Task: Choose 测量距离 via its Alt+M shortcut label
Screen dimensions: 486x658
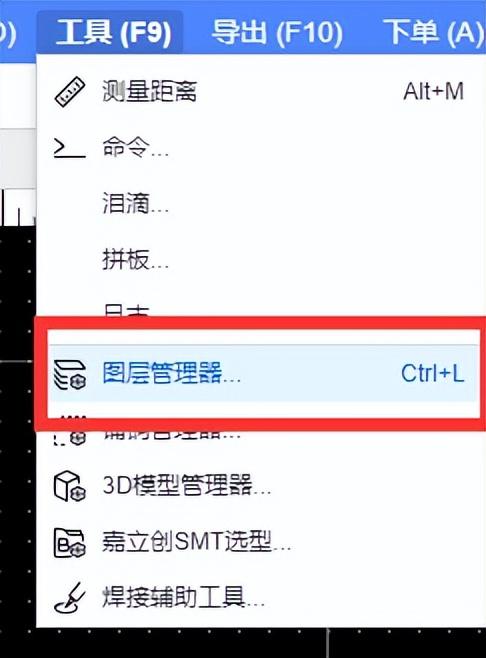Action: point(433,91)
